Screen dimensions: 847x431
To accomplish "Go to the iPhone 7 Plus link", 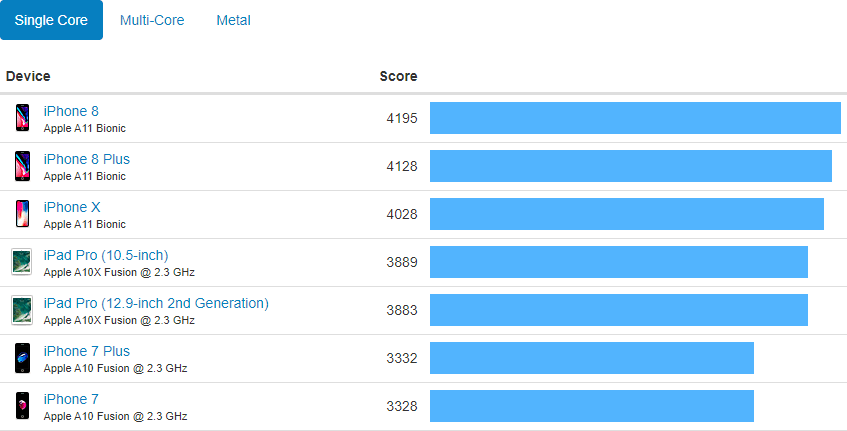I will 87,351.
